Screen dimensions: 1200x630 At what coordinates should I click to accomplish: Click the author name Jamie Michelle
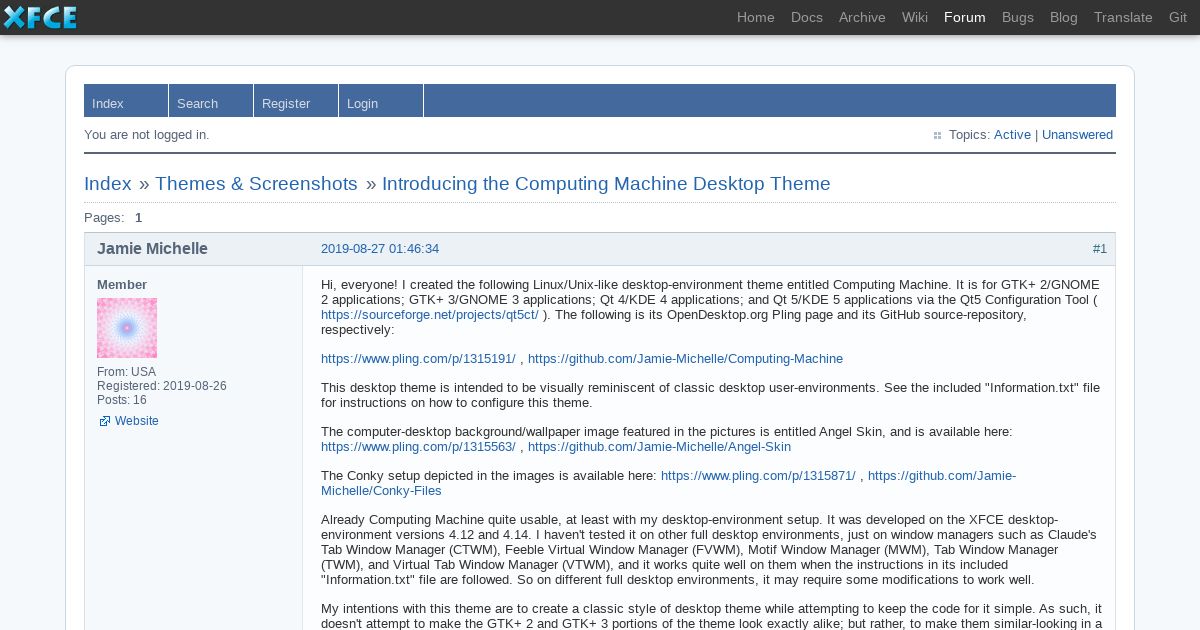pyautogui.click(x=152, y=249)
